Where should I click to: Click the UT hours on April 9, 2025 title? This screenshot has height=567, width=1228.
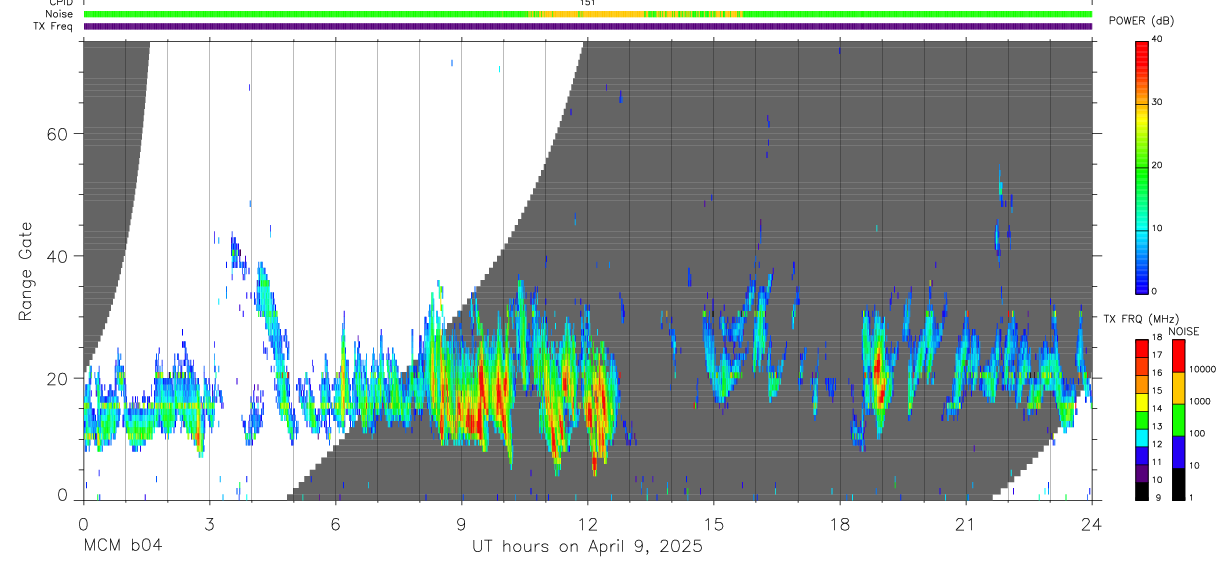(x=588, y=547)
